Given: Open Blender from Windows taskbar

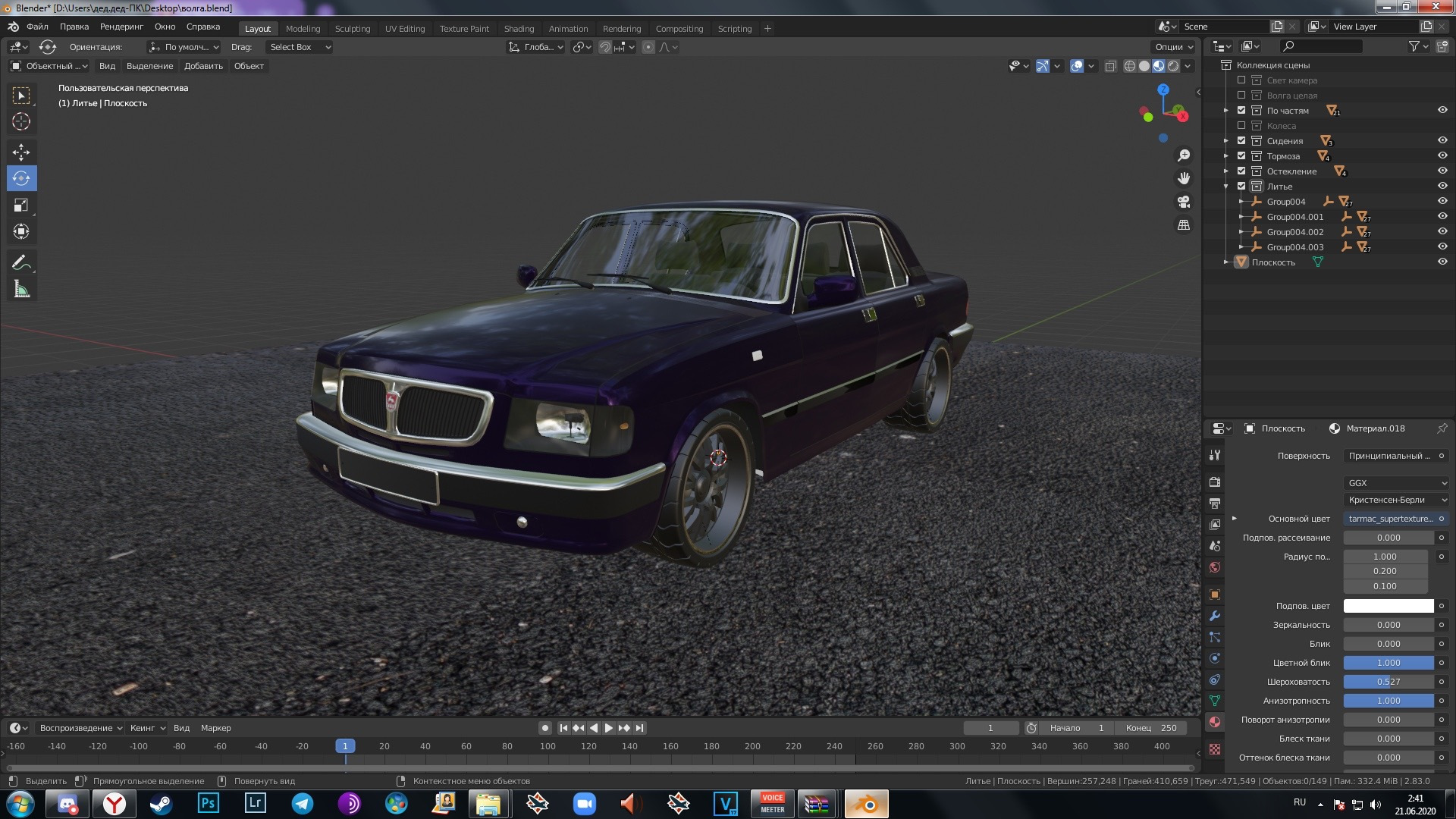Looking at the screenshot, I should click(866, 804).
